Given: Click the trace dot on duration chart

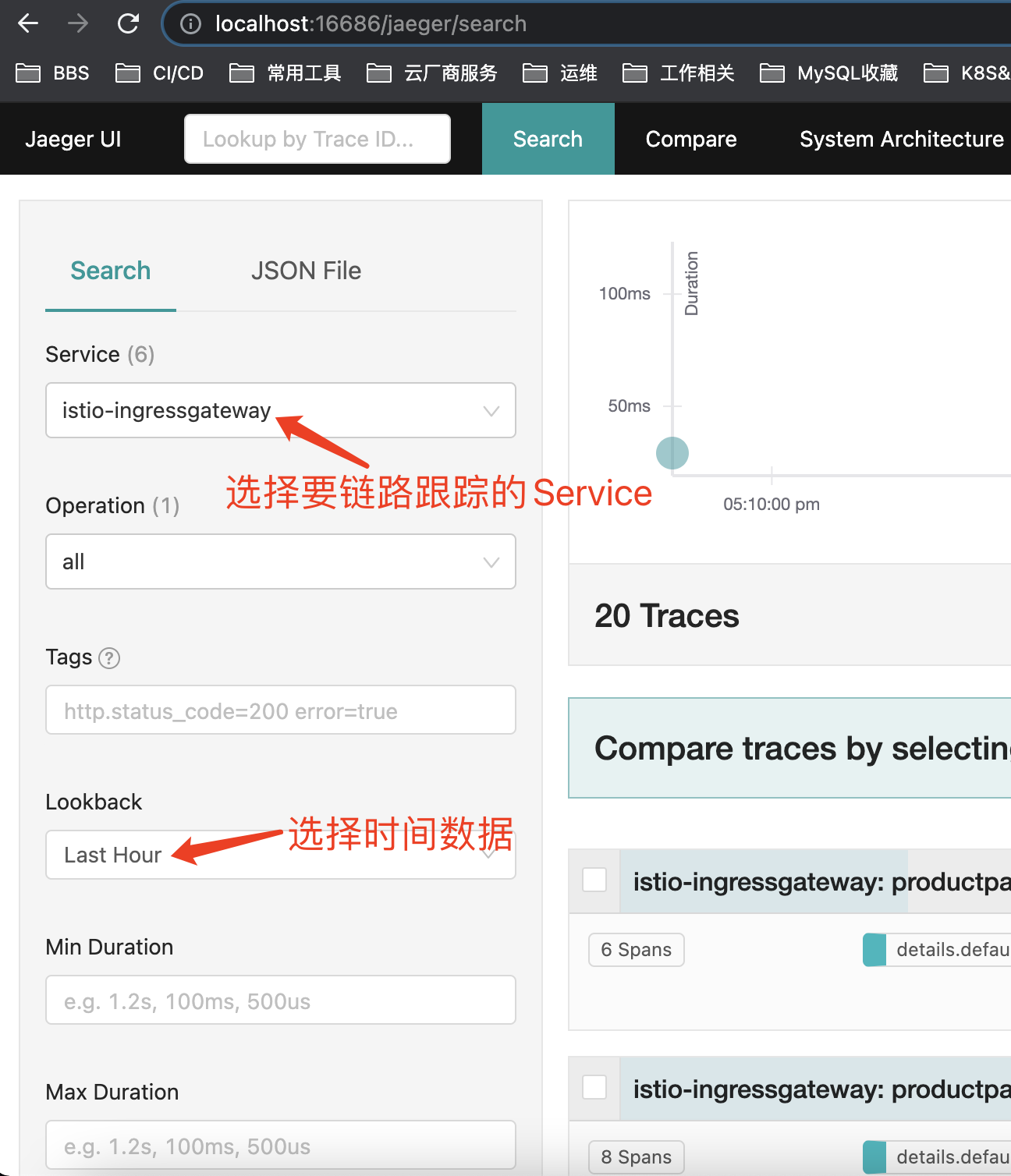Looking at the screenshot, I should tap(672, 453).
